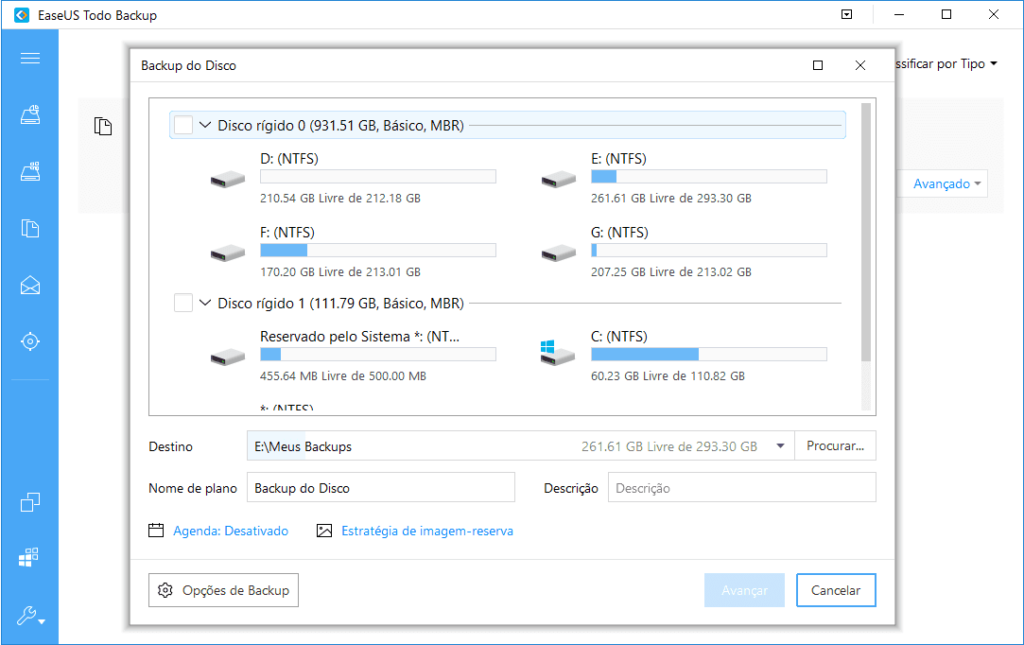This screenshot has height=645, width=1024.
Task: Open Opções de Backup
Action: pyautogui.click(x=223, y=590)
